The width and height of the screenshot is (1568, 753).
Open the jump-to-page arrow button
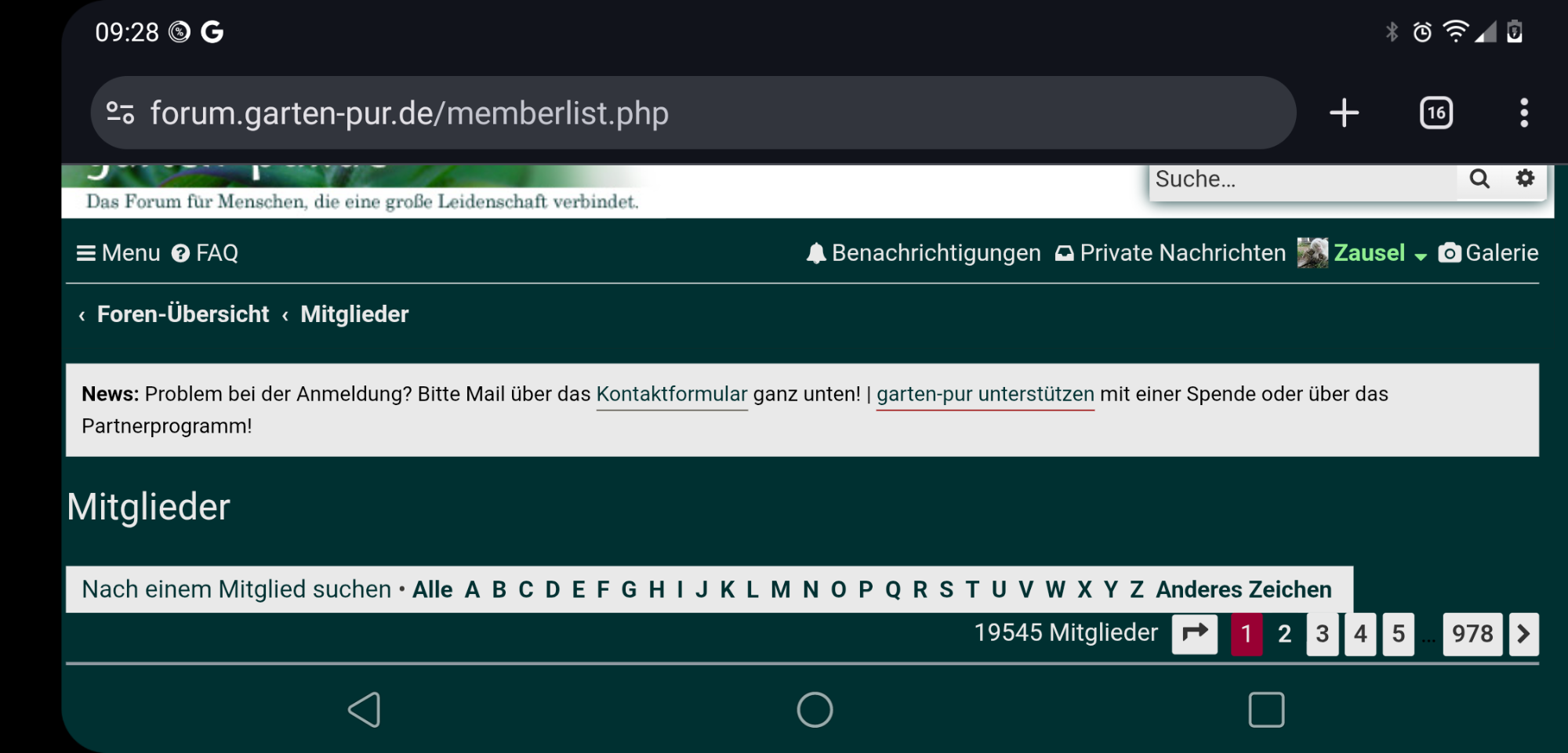(1194, 633)
